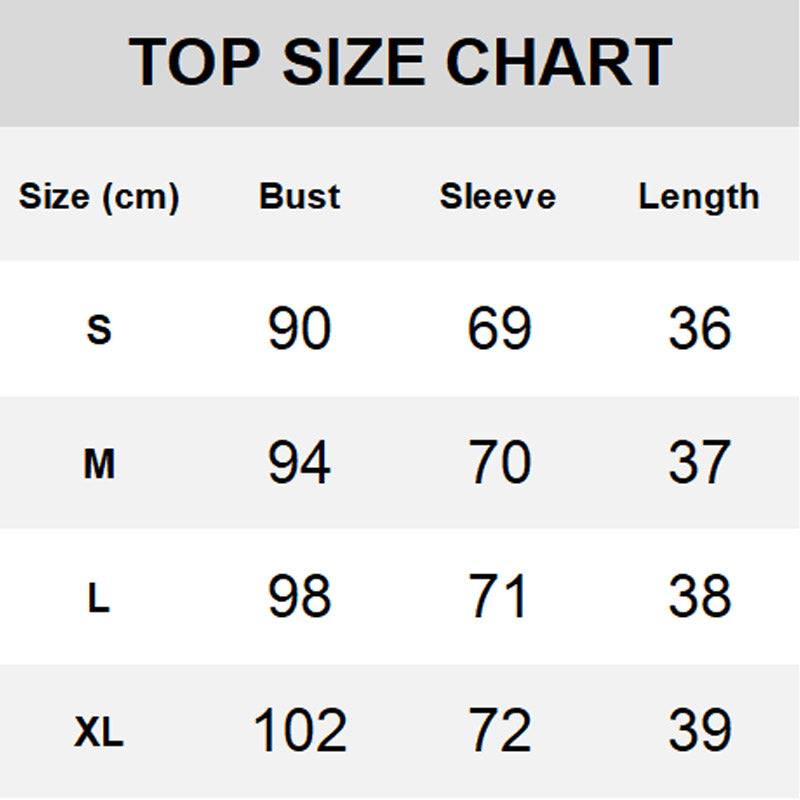This screenshot has height=800, width=800.
Task: Select the bust value 98
Action: [x=299, y=597]
